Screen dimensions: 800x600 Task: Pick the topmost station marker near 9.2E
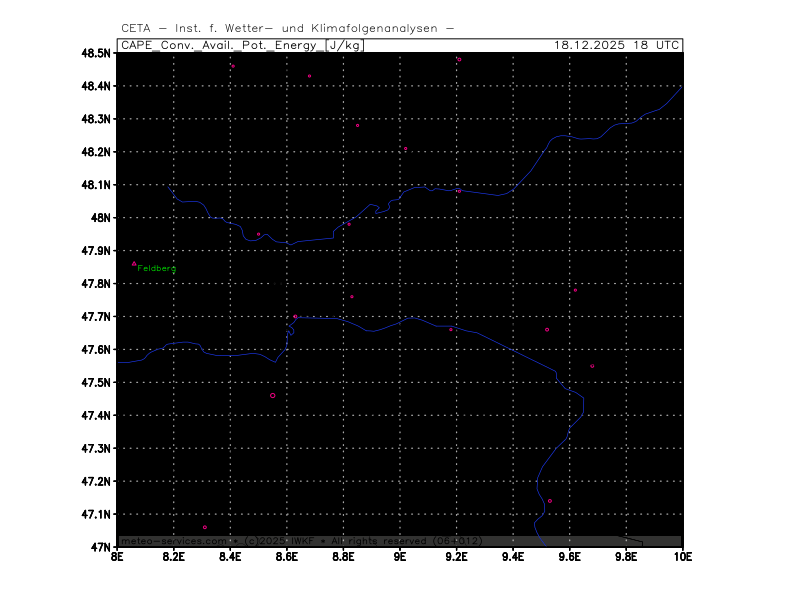[x=459, y=60]
